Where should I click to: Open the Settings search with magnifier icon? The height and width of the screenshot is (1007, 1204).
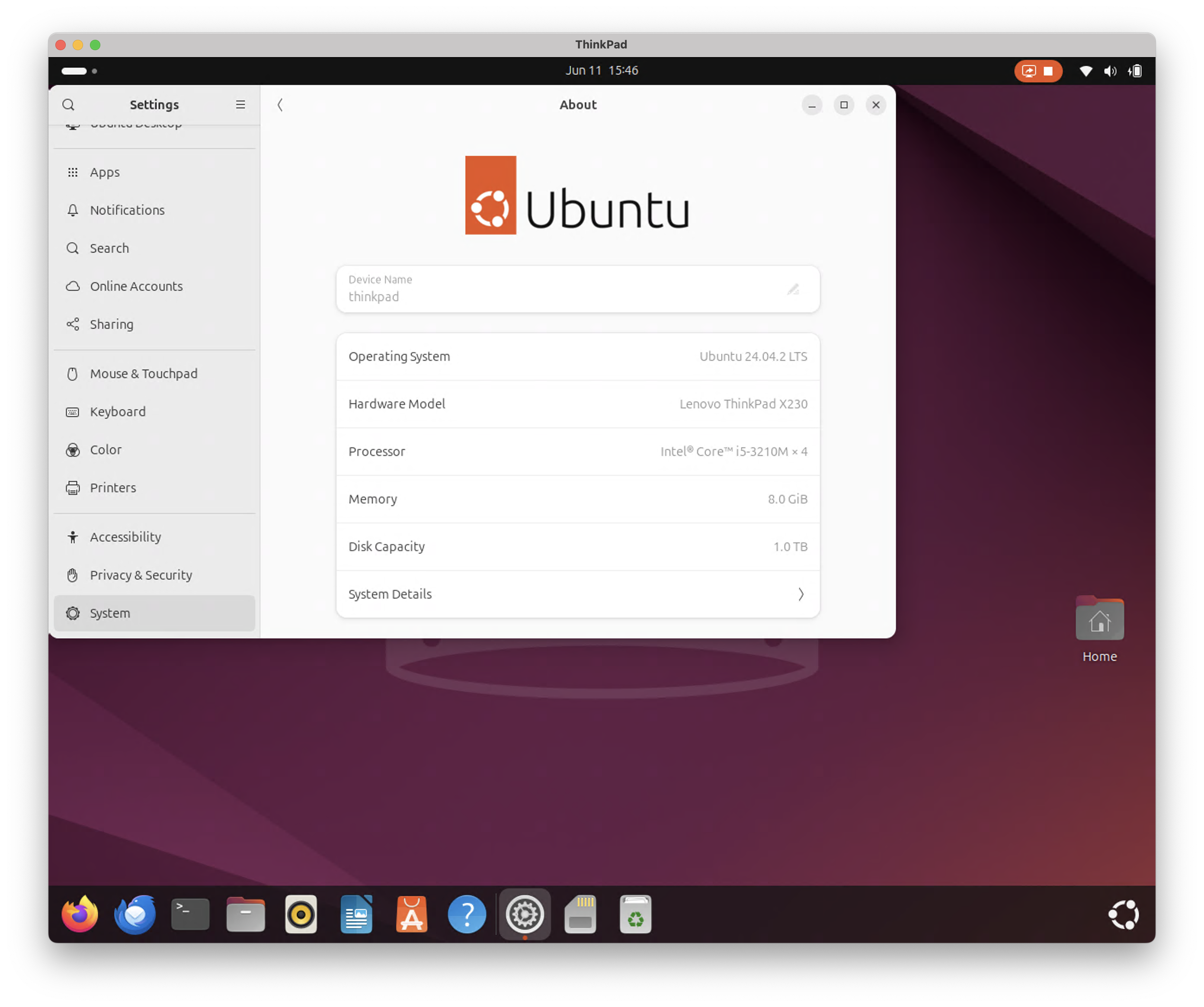click(x=69, y=105)
